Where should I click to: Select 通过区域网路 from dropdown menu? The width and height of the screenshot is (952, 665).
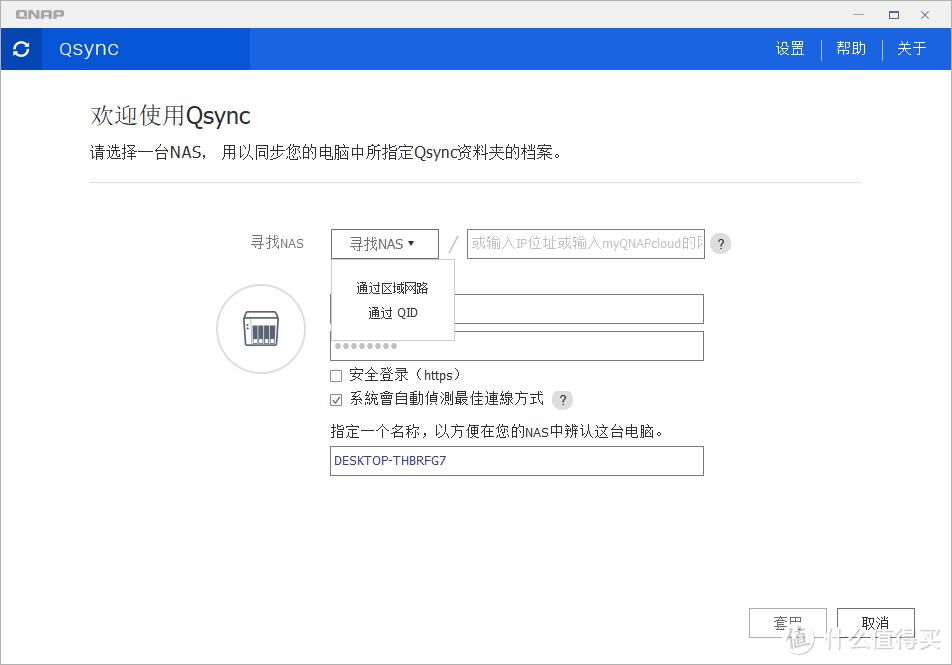point(392,287)
